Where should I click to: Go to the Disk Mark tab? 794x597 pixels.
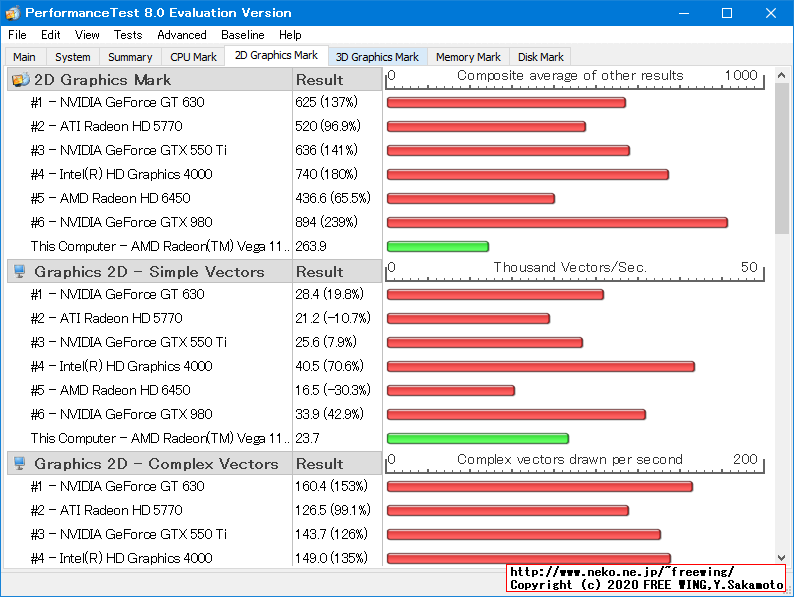click(x=541, y=57)
